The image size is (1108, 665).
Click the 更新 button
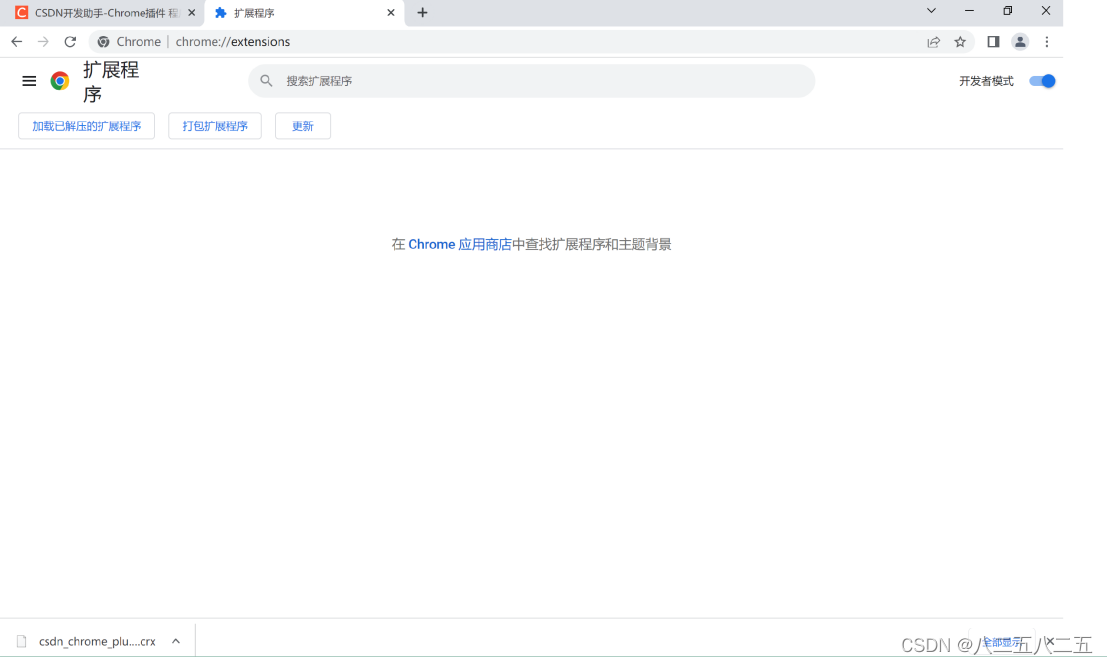pyautogui.click(x=302, y=126)
